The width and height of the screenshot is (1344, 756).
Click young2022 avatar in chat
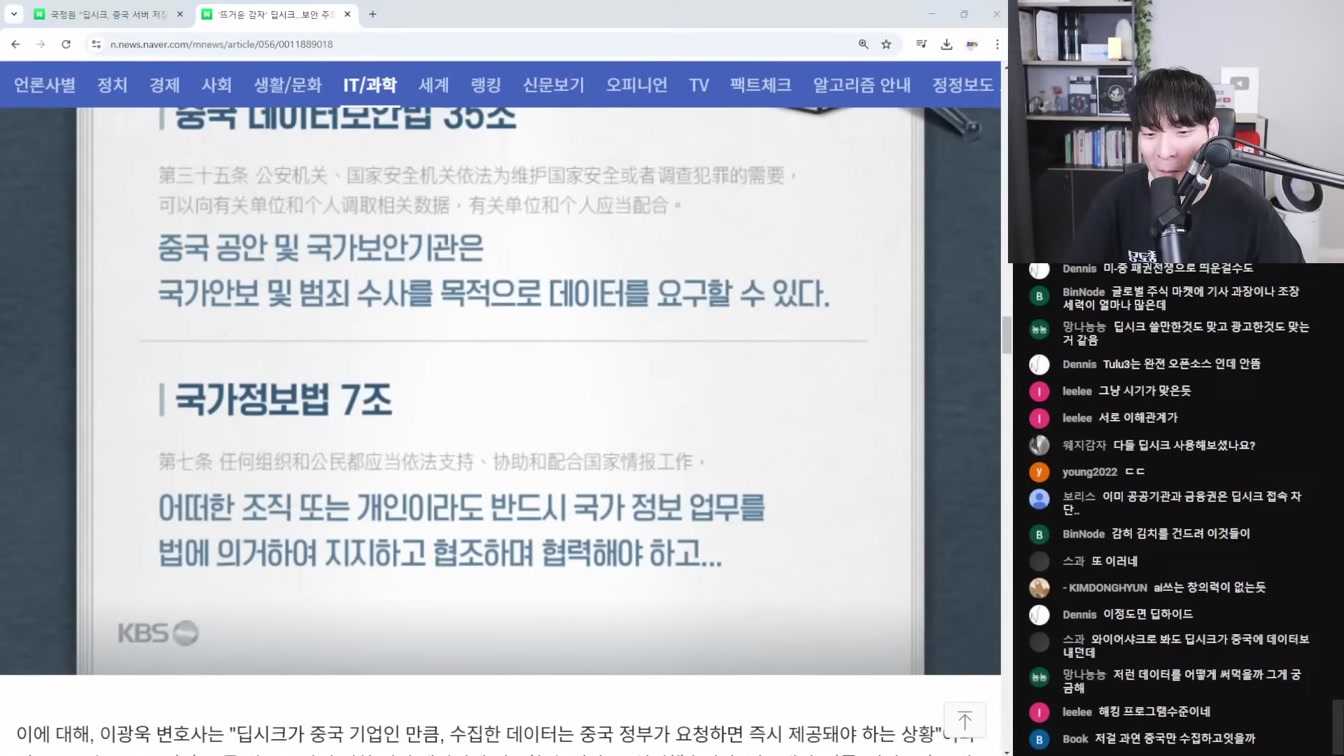point(1040,472)
